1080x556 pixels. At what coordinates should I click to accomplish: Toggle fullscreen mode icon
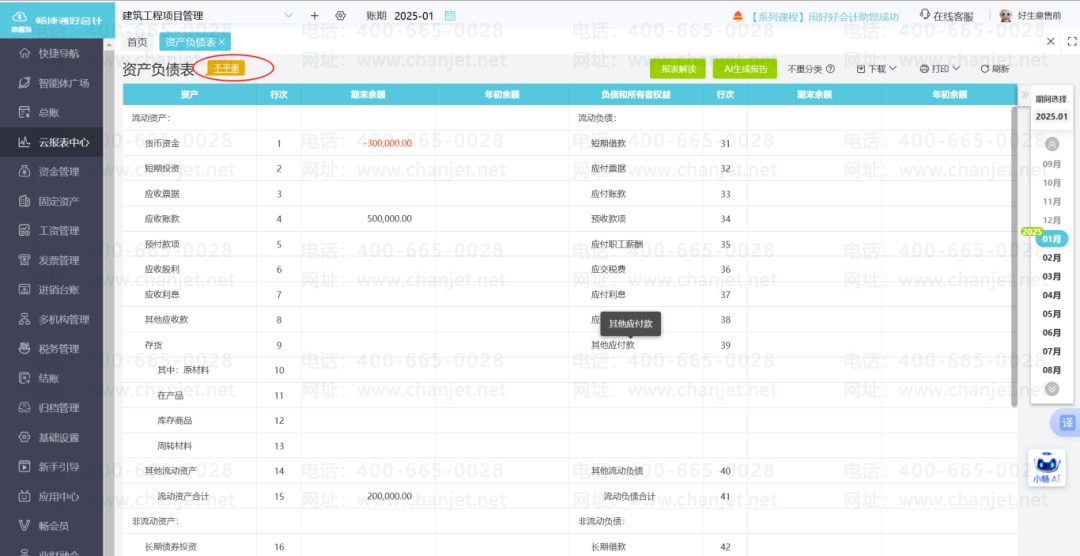pyautogui.click(x=1070, y=41)
